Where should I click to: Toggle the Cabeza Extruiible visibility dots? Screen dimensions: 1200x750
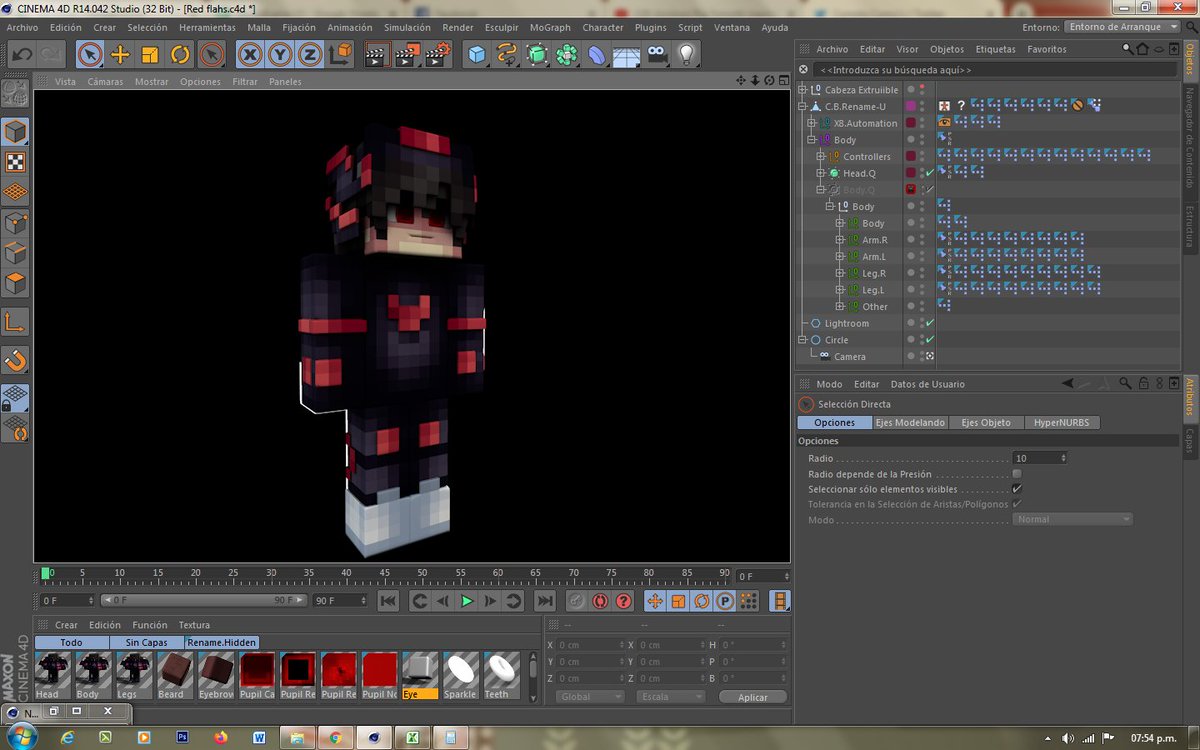click(x=921, y=90)
